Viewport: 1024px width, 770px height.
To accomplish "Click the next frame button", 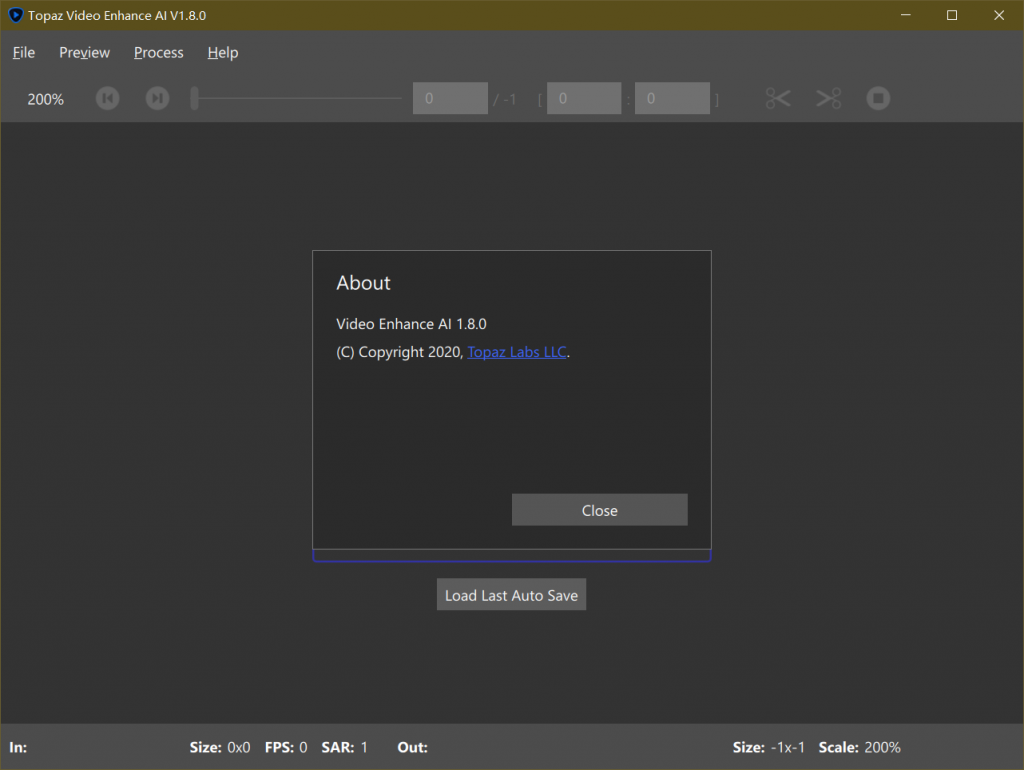I will click(x=157, y=98).
